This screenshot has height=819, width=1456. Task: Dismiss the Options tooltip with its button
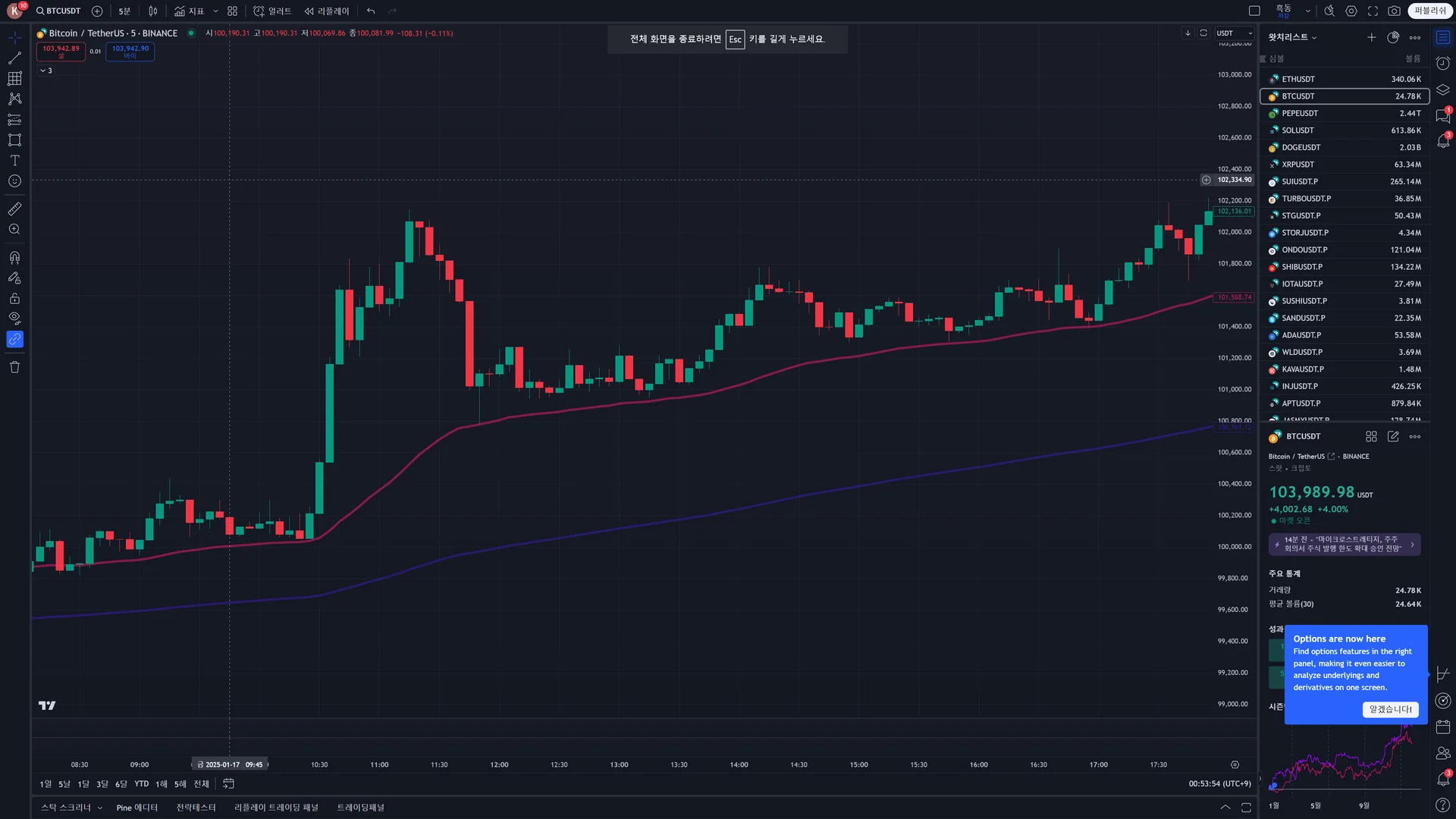tap(1390, 710)
